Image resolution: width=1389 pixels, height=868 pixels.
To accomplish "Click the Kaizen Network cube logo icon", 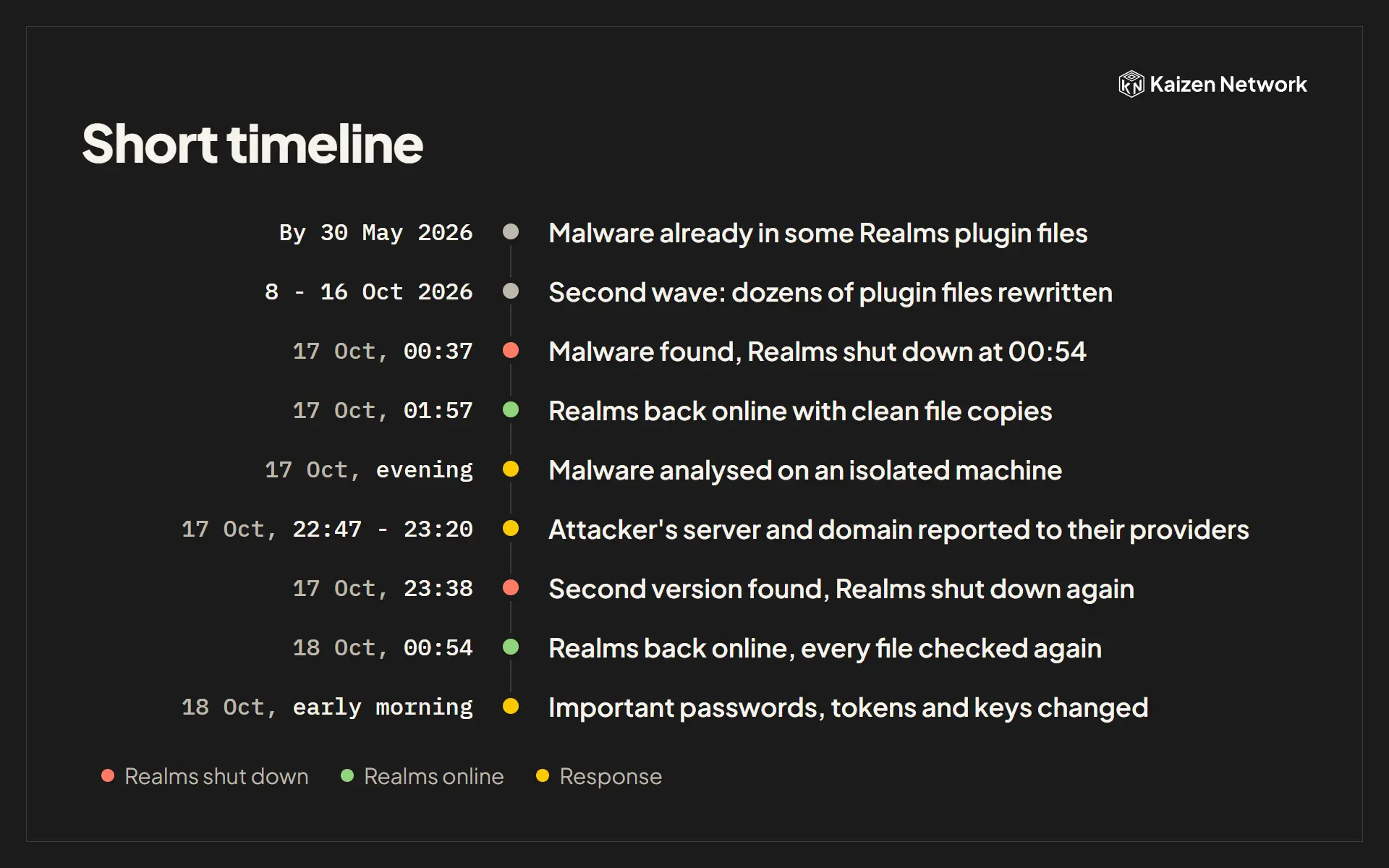I will tap(1131, 84).
